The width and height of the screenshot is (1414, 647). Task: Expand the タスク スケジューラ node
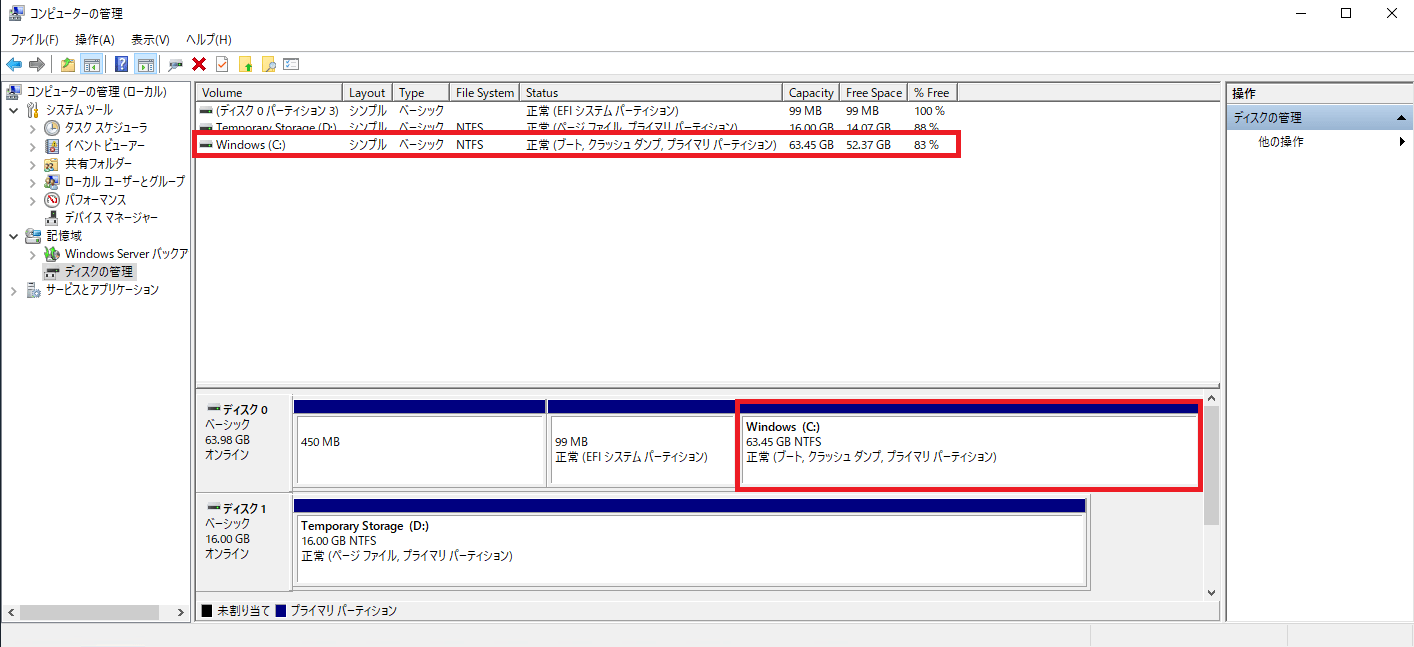(x=32, y=127)
